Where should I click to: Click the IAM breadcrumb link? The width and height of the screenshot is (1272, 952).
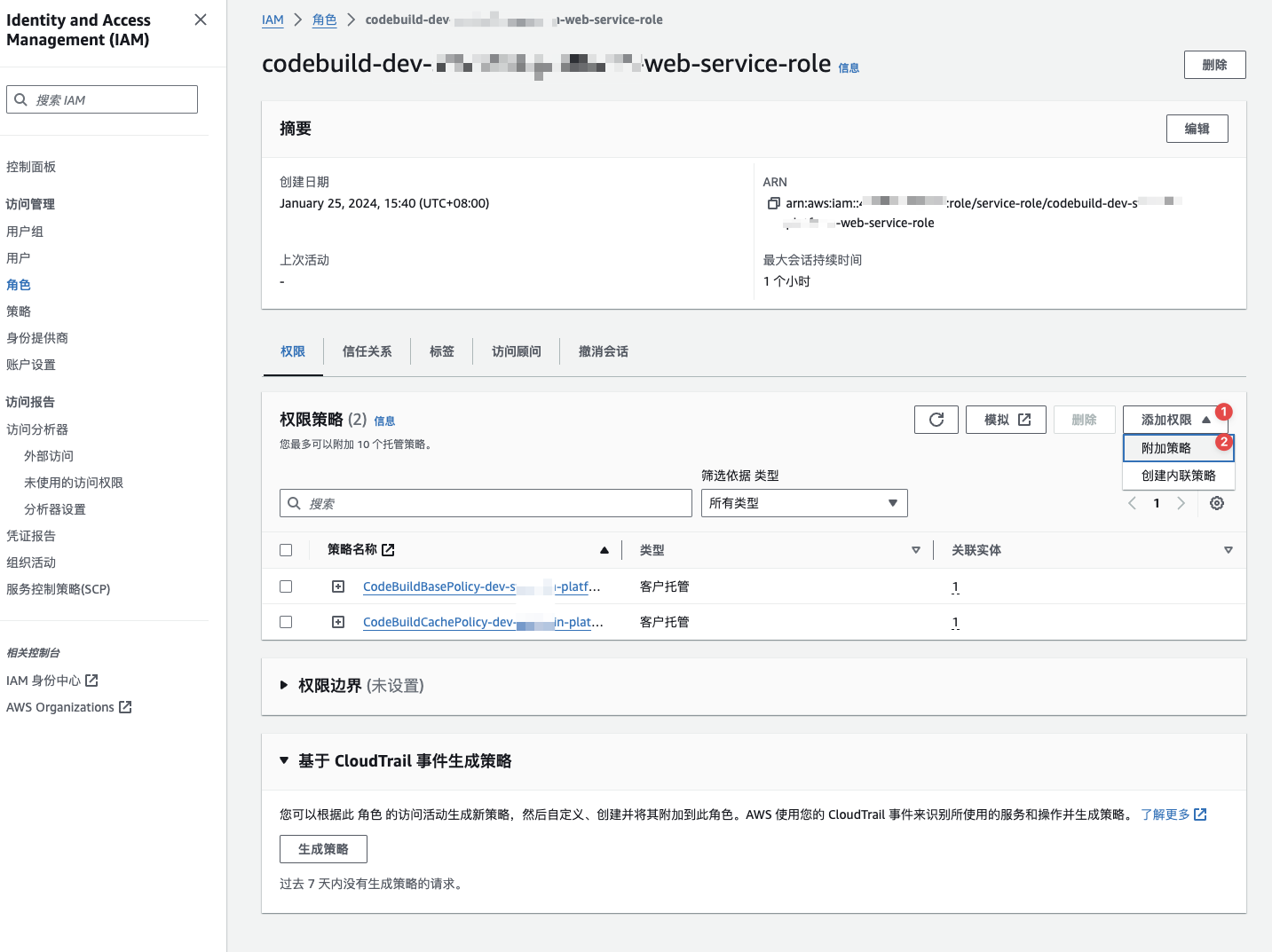[x=273, y=20]
